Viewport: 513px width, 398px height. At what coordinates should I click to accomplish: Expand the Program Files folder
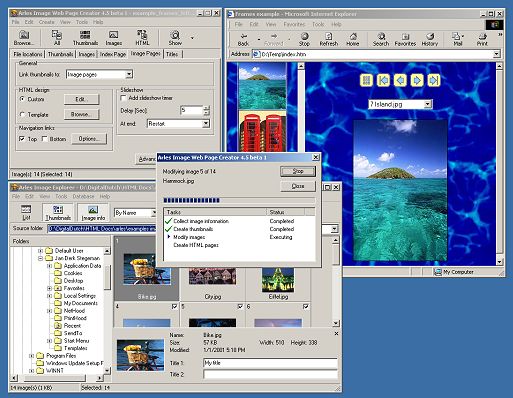tap(31, 356)
